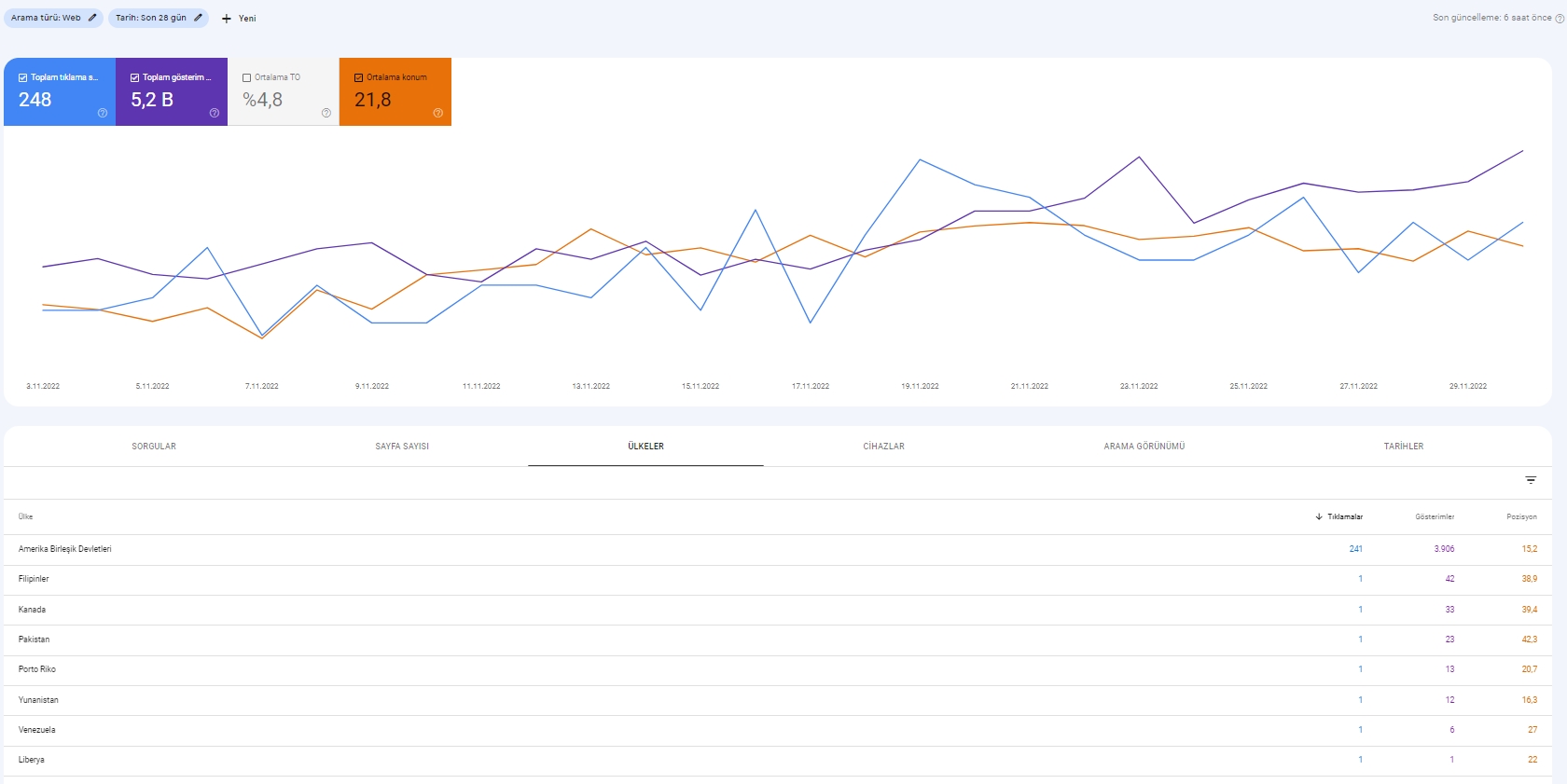Sort table by Gösterimler column header

[1435, 516]
